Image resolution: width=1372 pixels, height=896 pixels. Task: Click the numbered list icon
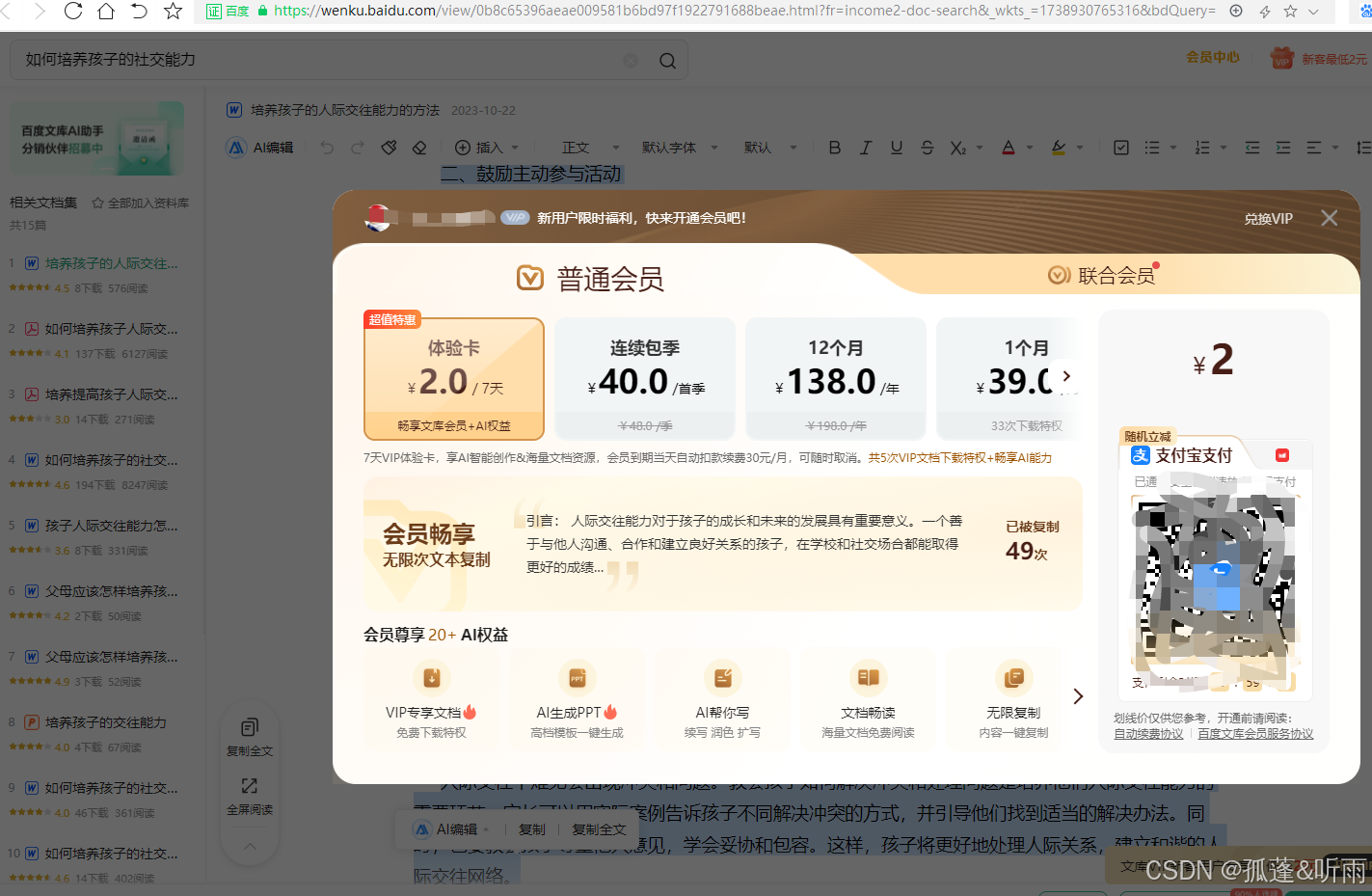click(1202, 148)
